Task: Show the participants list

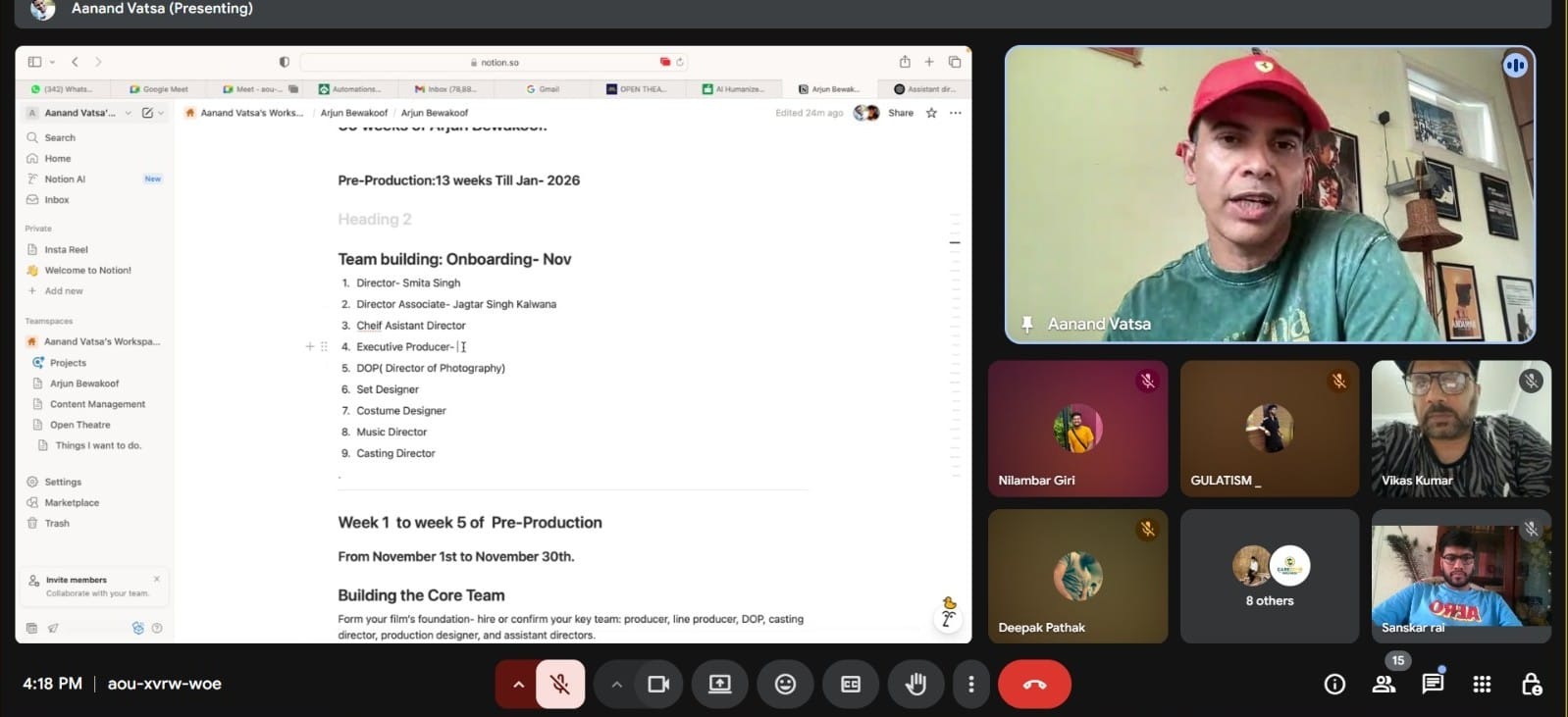Action: (x=1384, y=685)
